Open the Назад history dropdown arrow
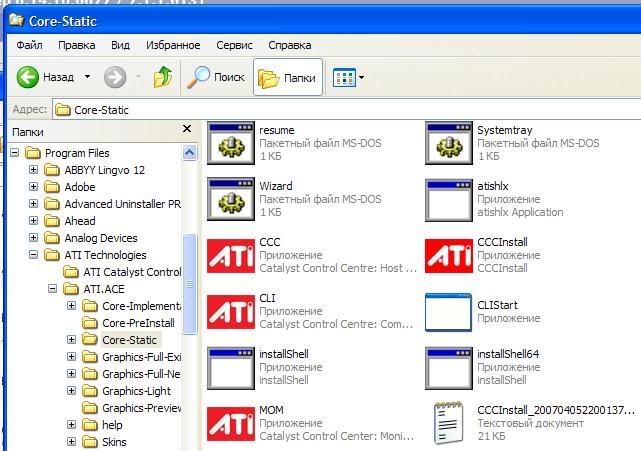This screenshot has height=451, width=641. tap(87, 76)
